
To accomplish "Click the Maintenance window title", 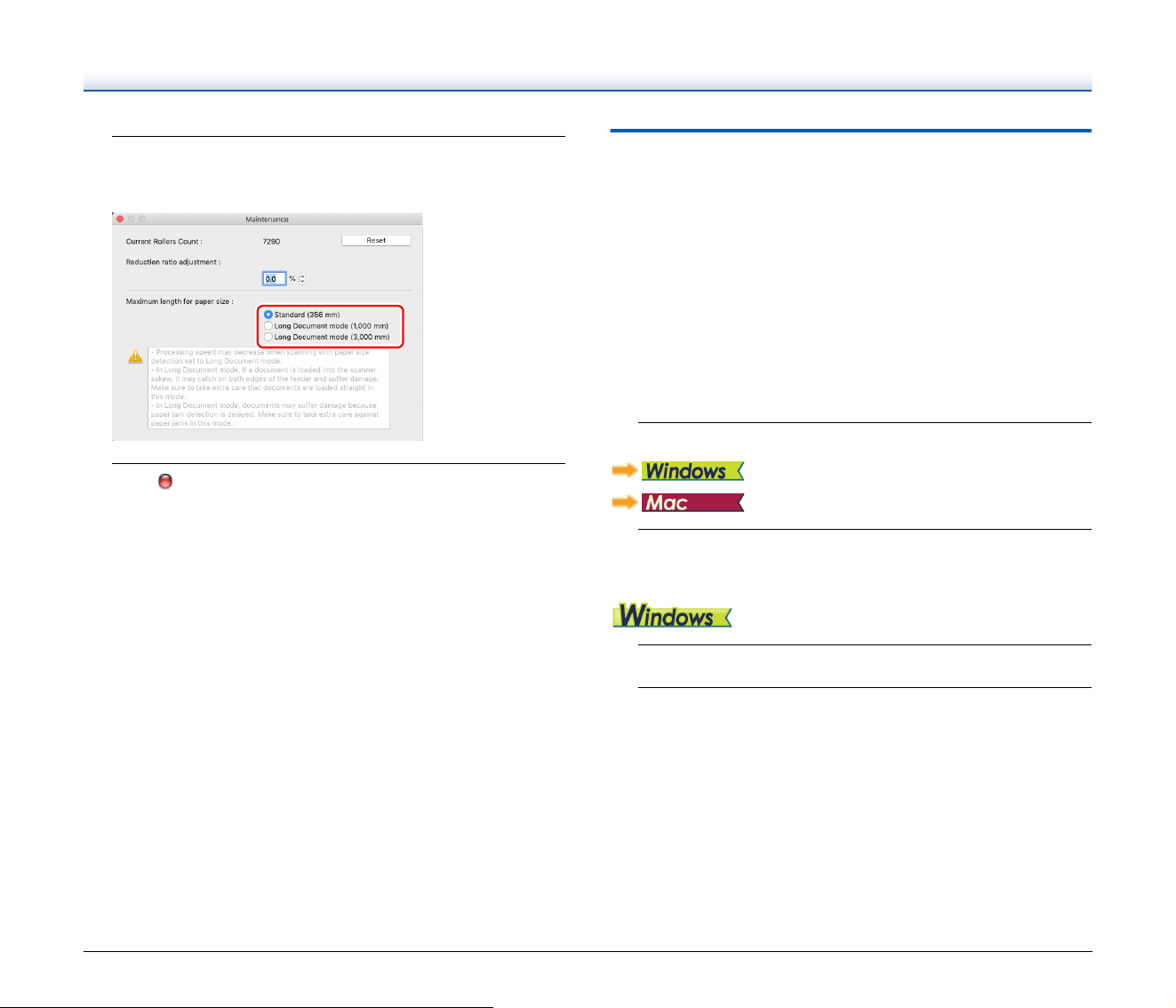I will (x=267, y=219).
